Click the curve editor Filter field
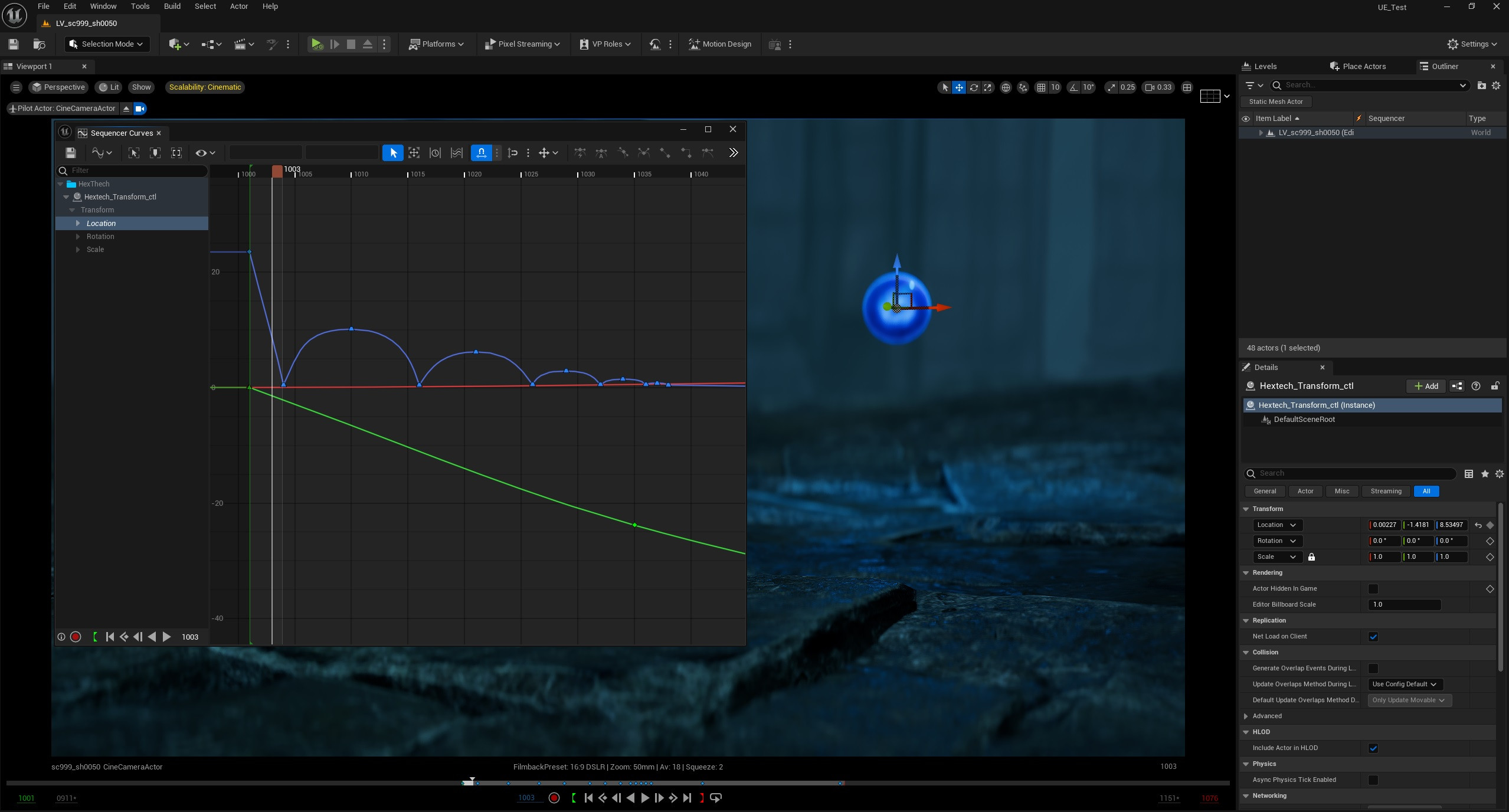The width and height of the screenshot is (1509, 812). 132,171
